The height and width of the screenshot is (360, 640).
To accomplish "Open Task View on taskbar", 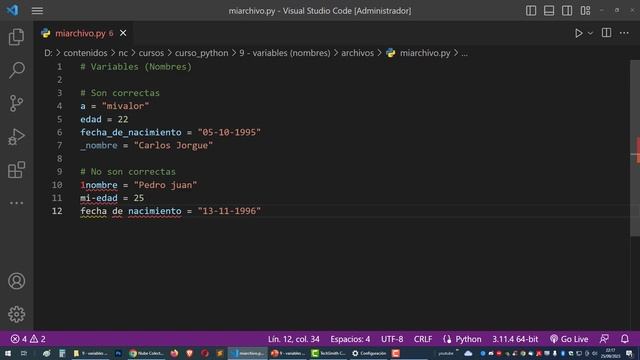I will pos(23,353).
